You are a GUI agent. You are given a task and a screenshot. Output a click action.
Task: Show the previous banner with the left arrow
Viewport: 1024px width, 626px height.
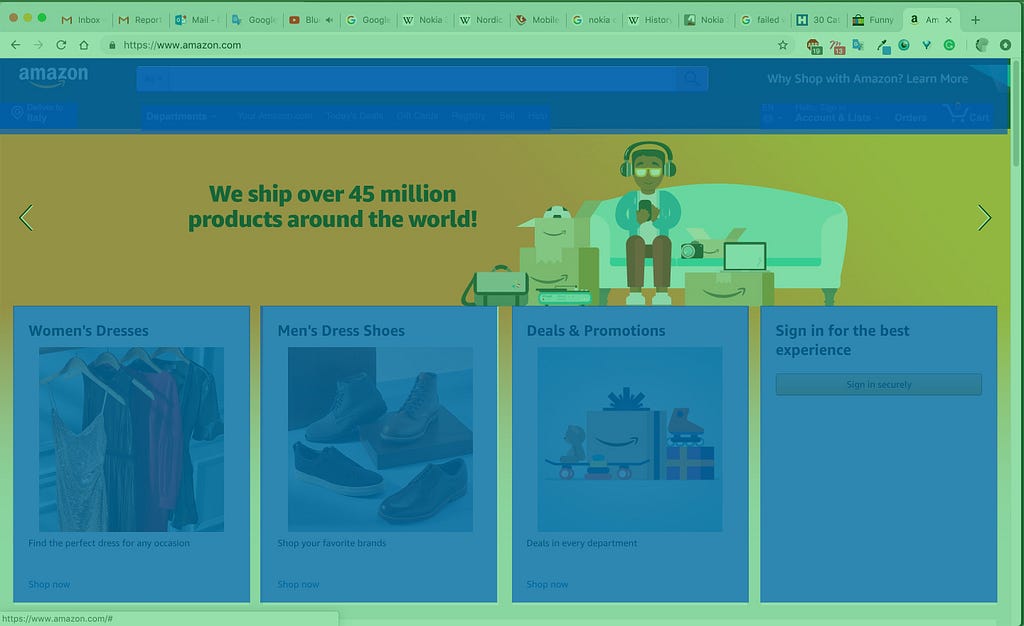pos(26,217)
